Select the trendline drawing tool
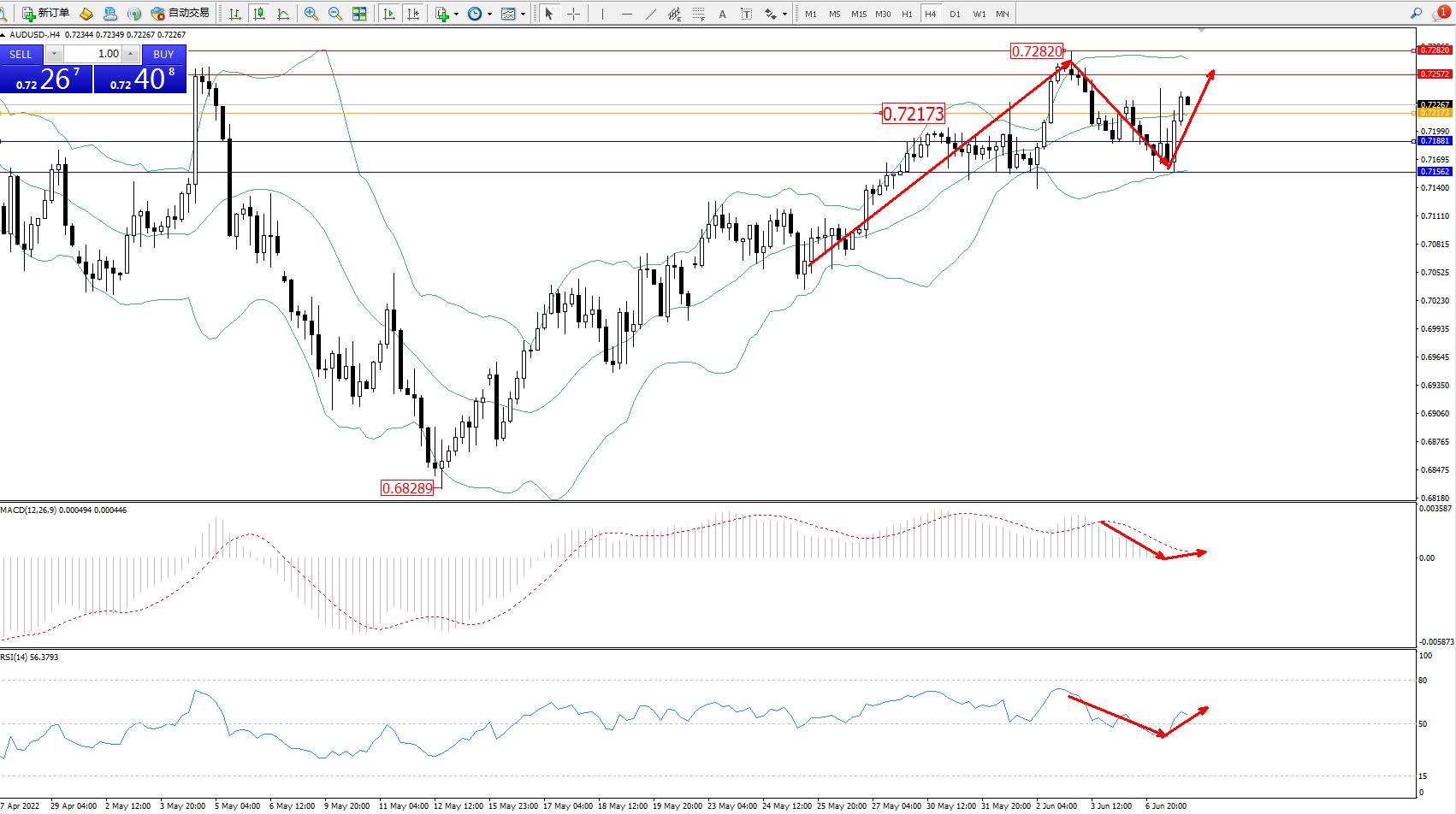This screenshot has height=814, width=1456. pyautogui.click(x=651, y=14)
